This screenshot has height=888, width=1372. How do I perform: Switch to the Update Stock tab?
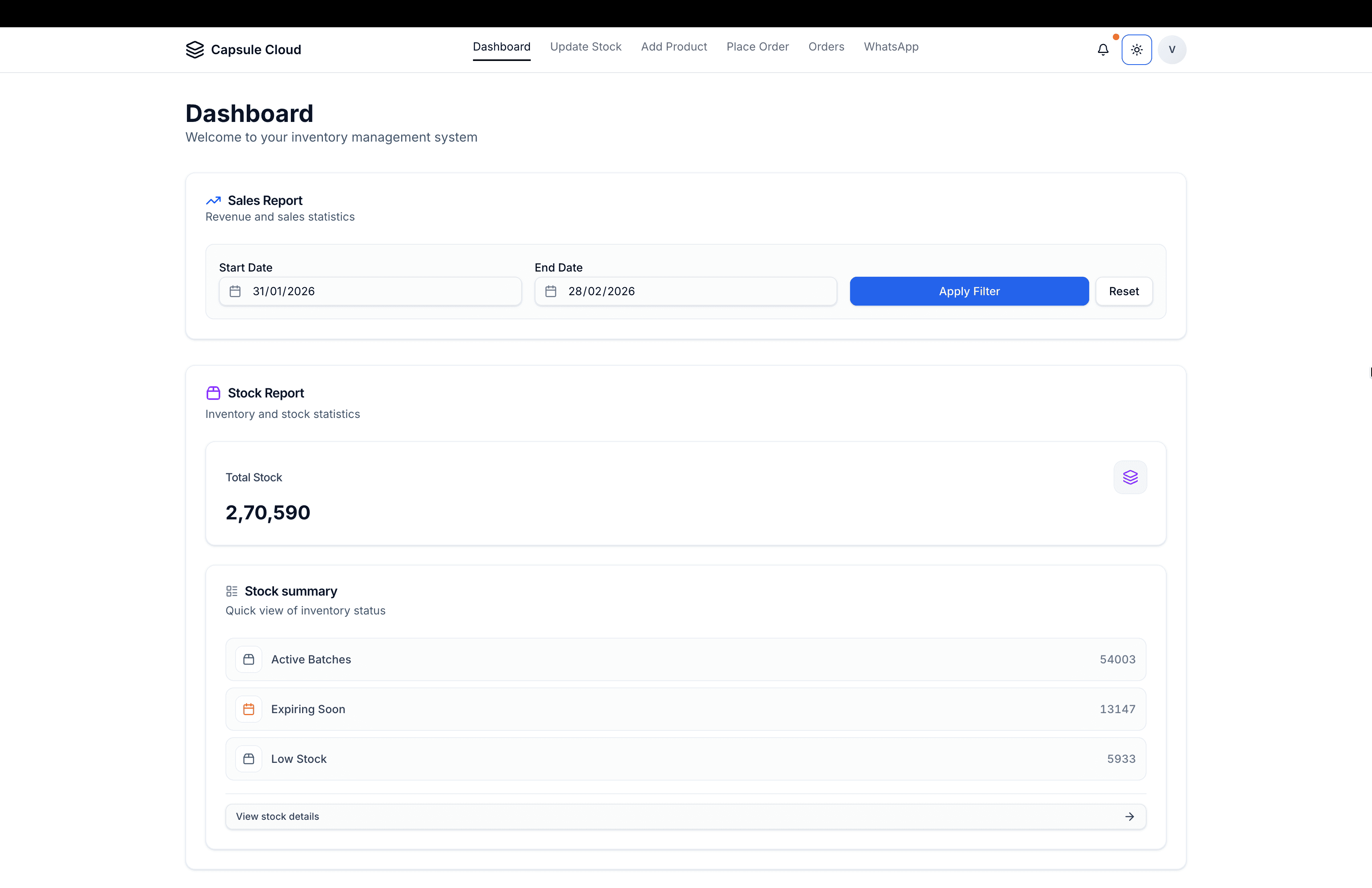(x=586, y=47)
